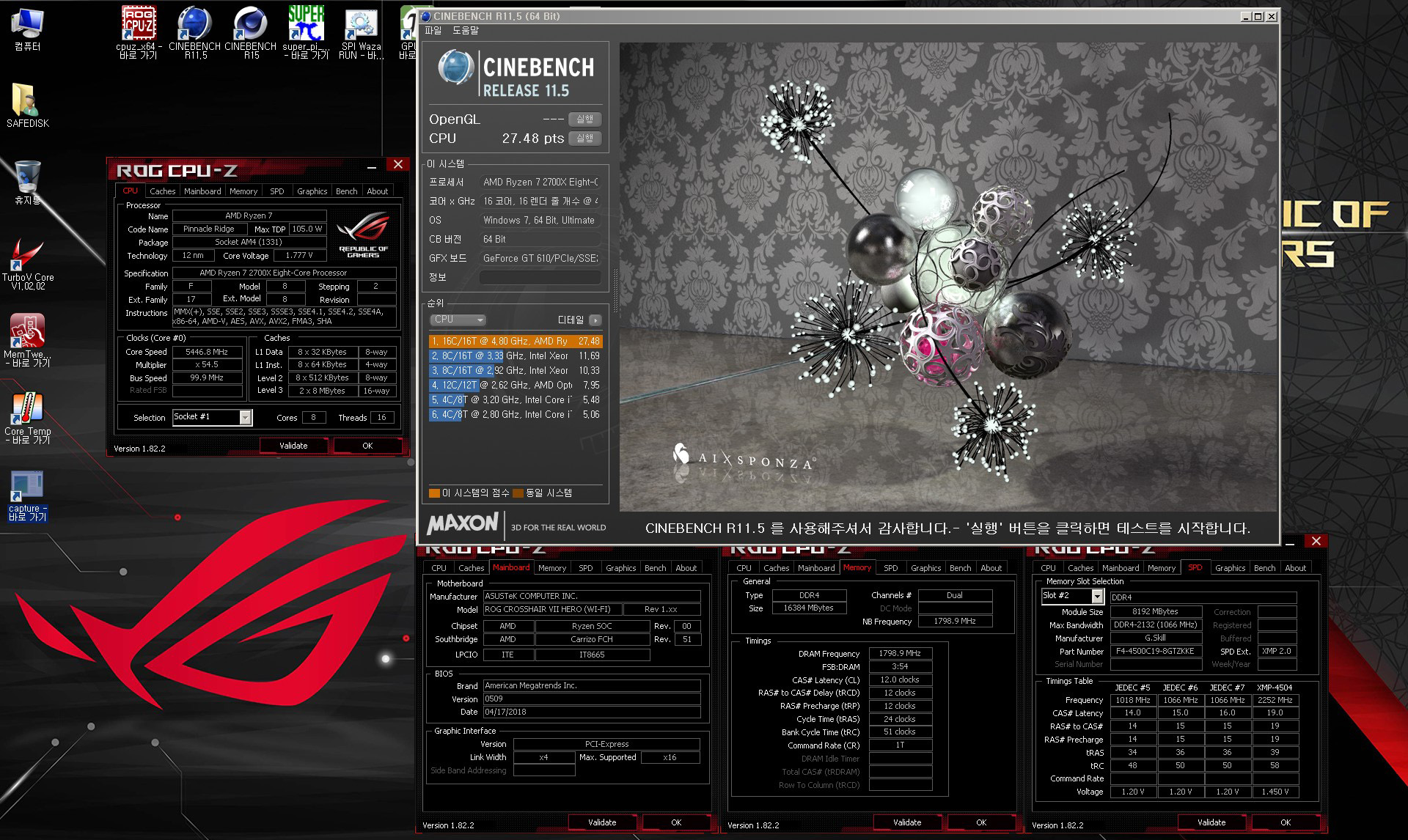This screenshot has height=840, width=1408.
Task: Close the ROG CPU-Z CPU window
Action: [398, 165]
